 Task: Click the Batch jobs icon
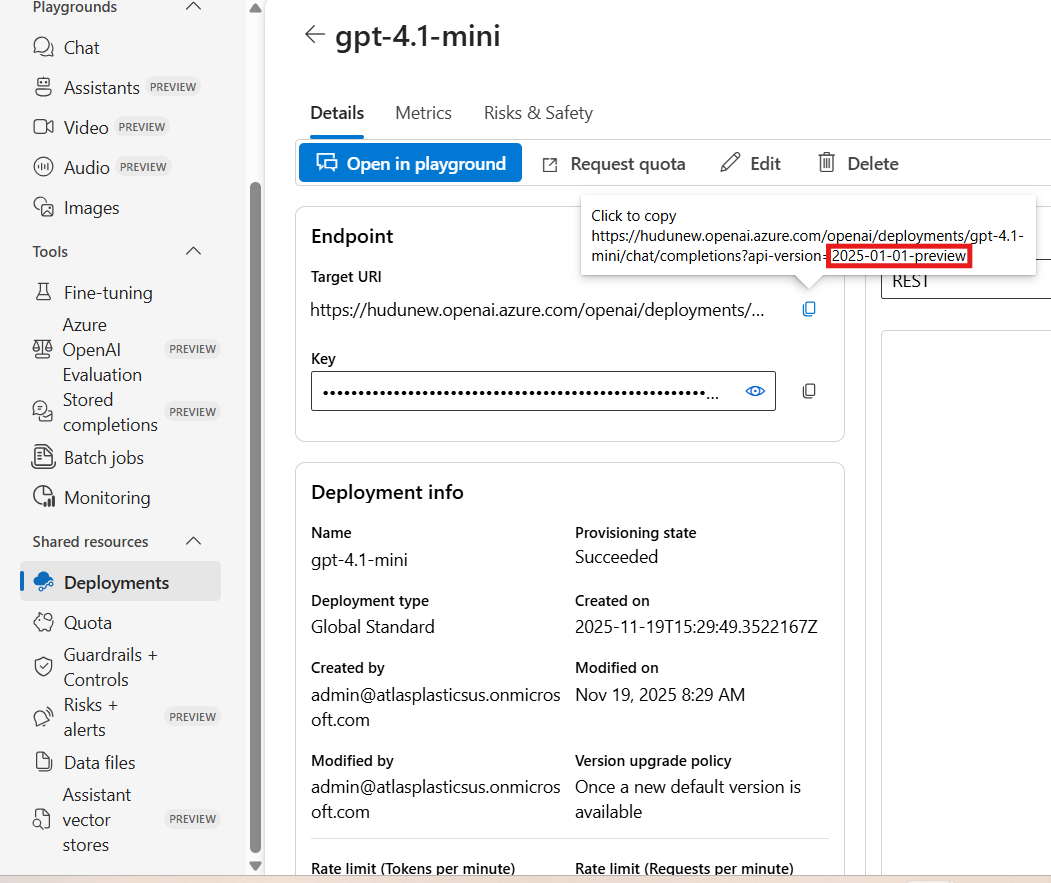pyautogui.click(x=44, y=457)
